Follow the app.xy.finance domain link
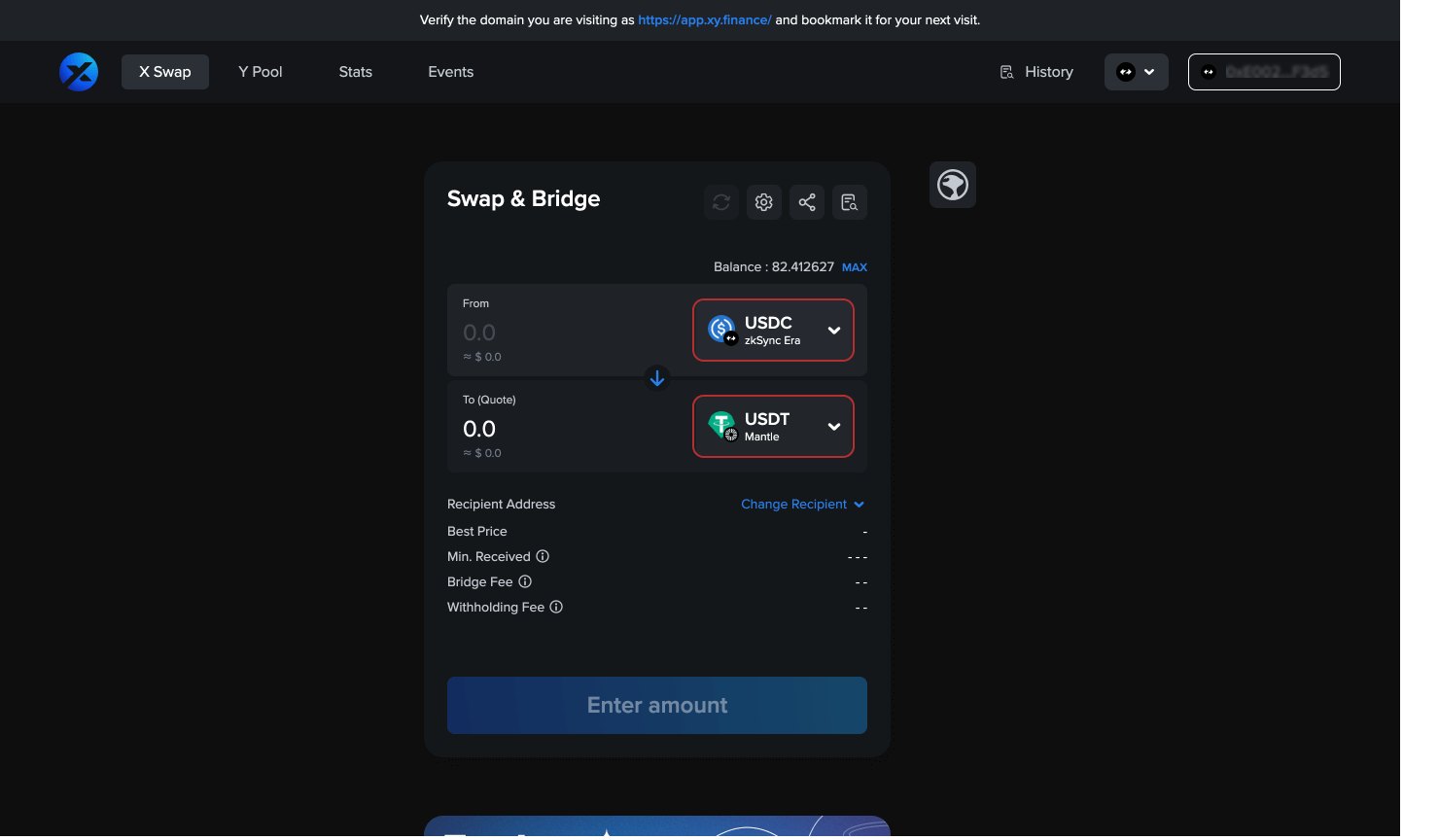Image resolution: width=1439 pixels, height=840 pixels. [x=705, y=19]
